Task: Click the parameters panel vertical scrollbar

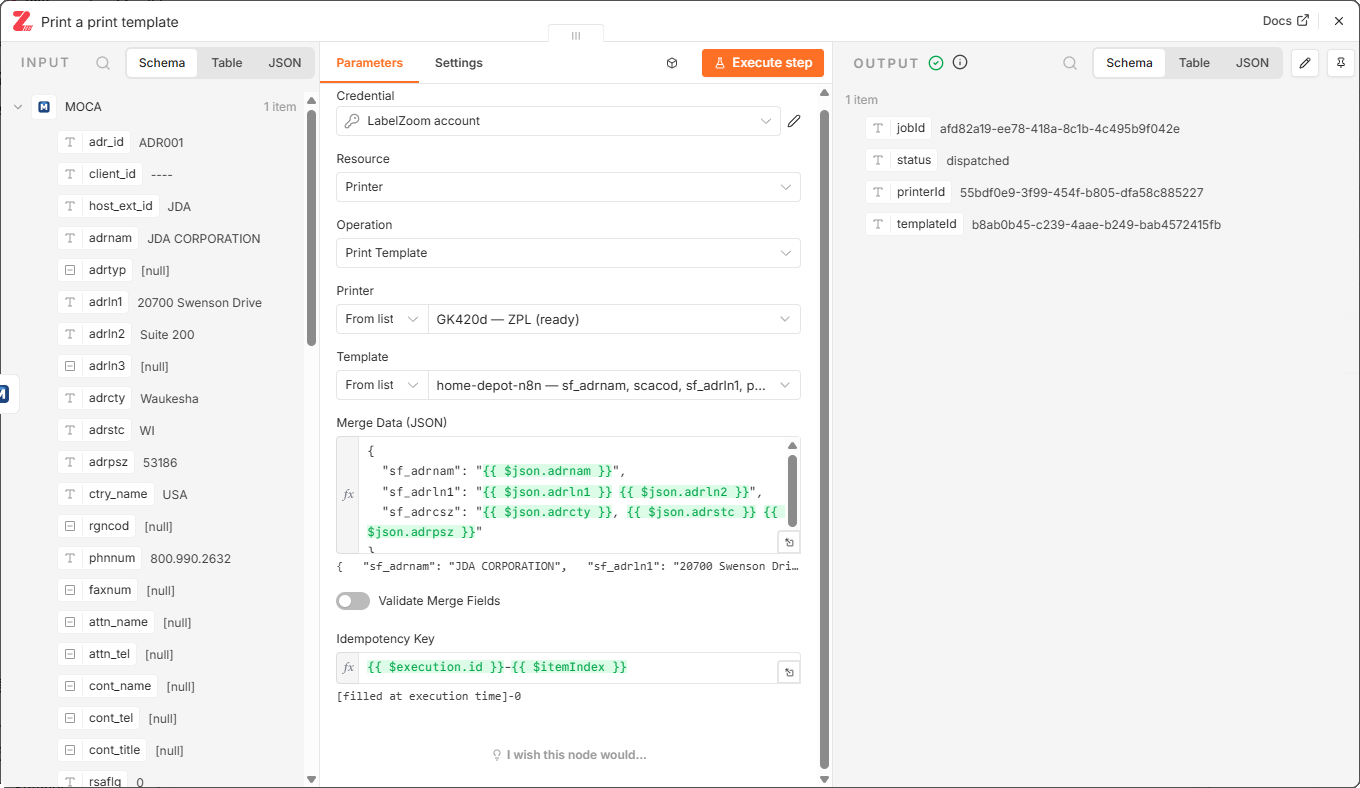Action: click(825, 438)
